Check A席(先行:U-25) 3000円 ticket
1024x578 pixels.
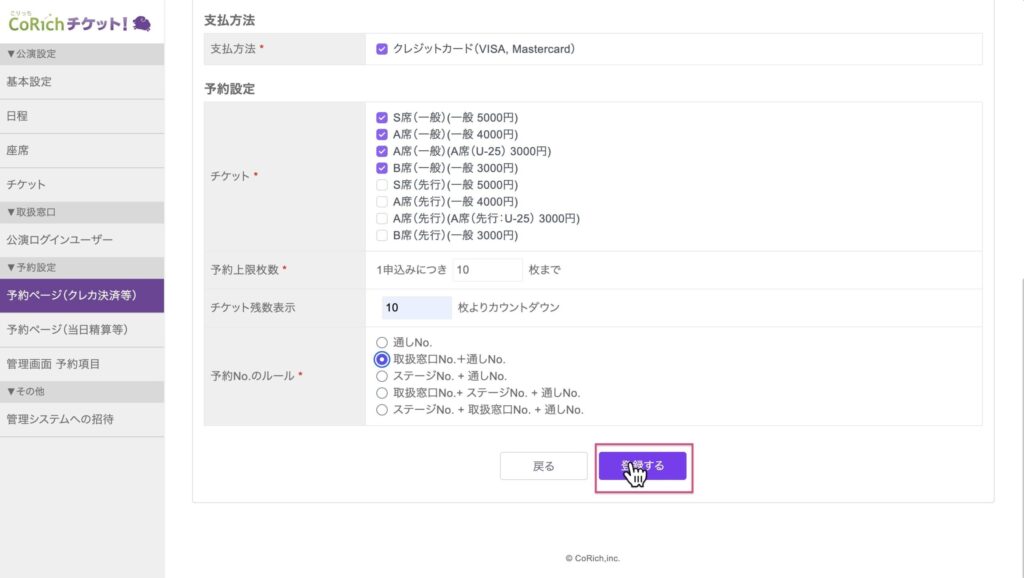point(382,218)
